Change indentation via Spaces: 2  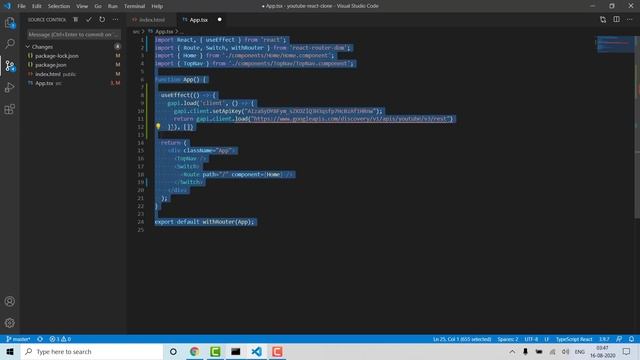508,339
